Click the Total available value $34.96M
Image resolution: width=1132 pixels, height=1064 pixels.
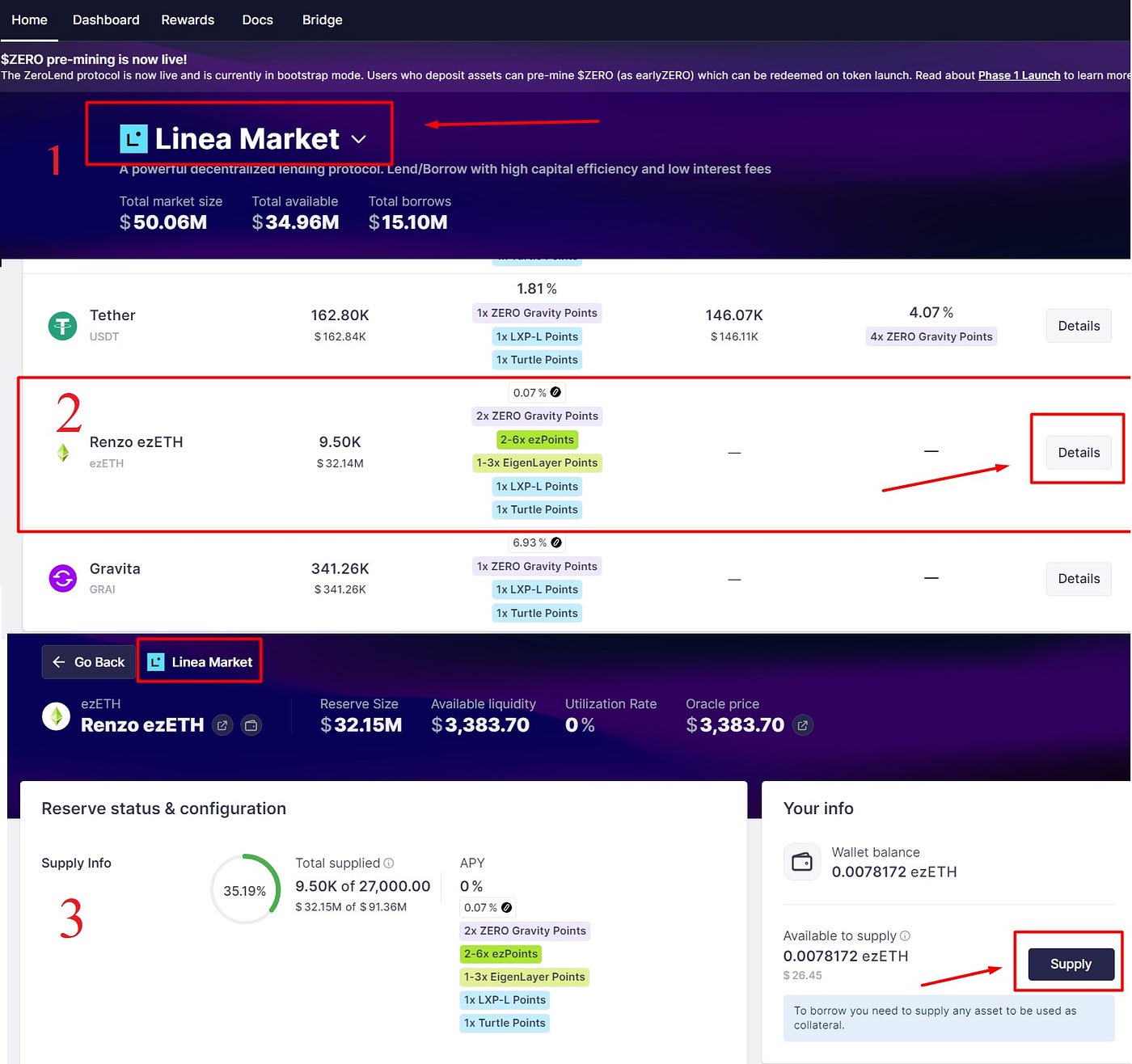295,222
